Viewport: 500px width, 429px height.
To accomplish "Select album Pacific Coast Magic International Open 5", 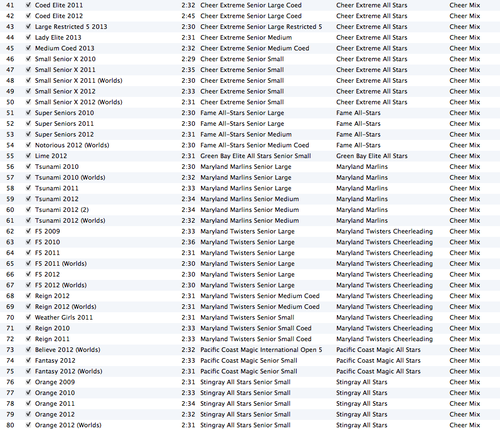I will (x=261, y=350).
